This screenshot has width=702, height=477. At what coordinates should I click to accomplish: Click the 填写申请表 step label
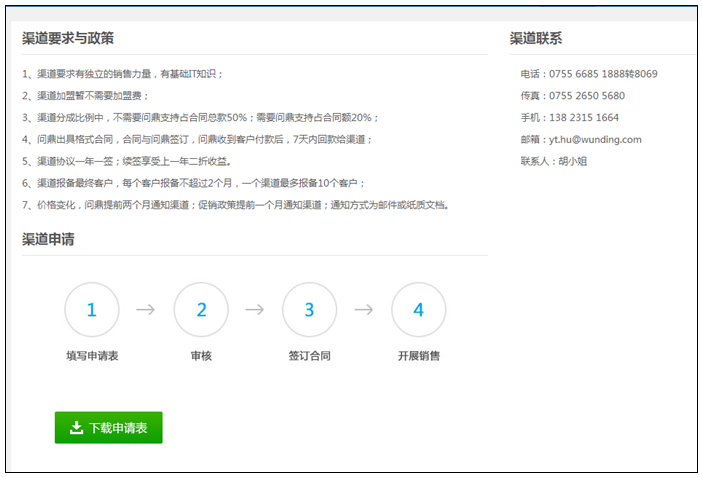point(92,356)
